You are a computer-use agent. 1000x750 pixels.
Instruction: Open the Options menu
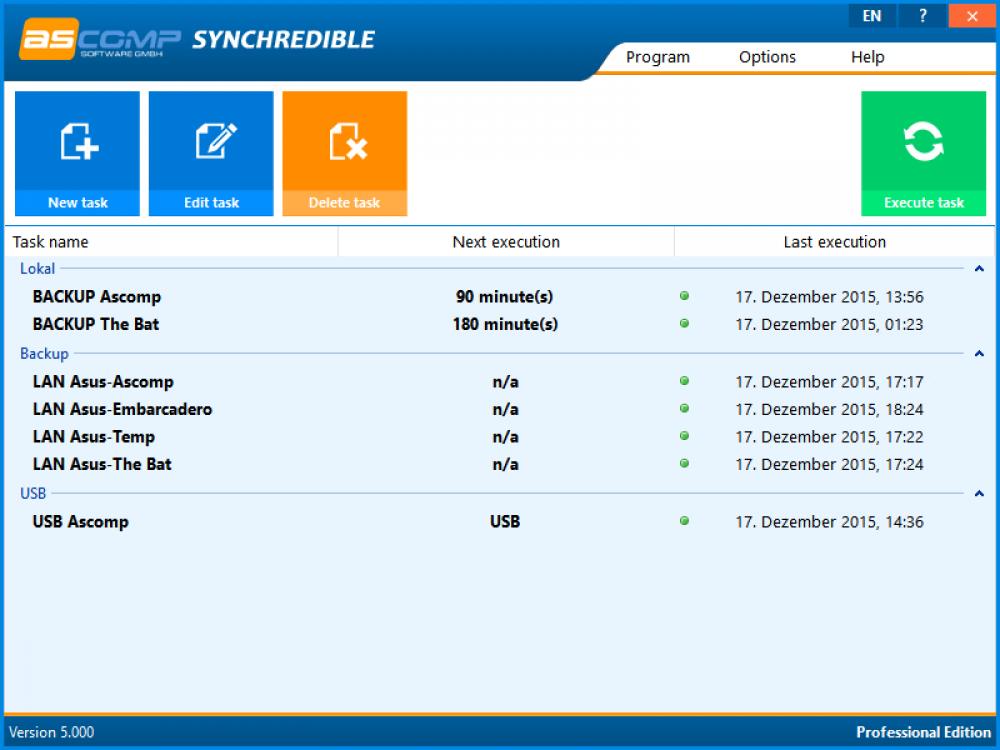pos(766,57)
